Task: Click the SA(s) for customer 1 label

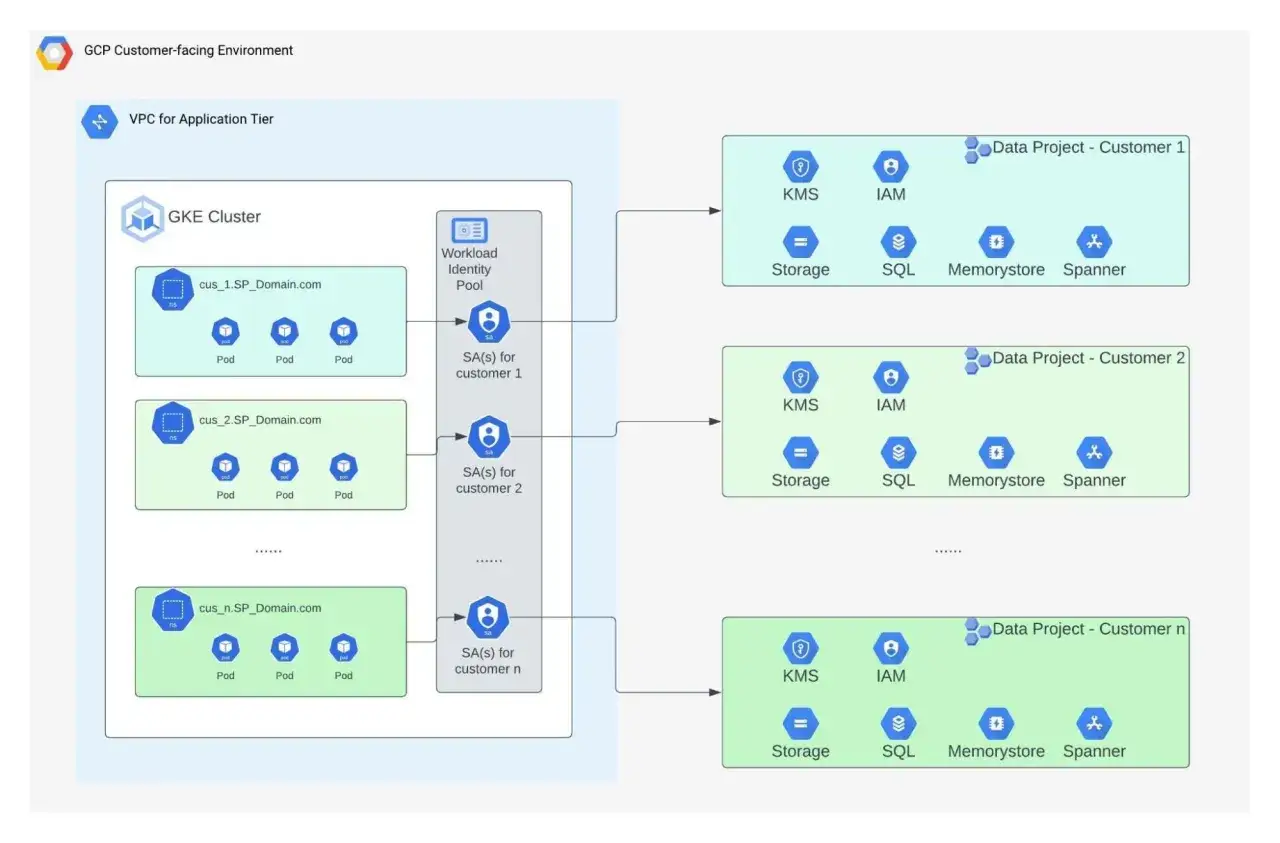Action: (x=489, y=365)
